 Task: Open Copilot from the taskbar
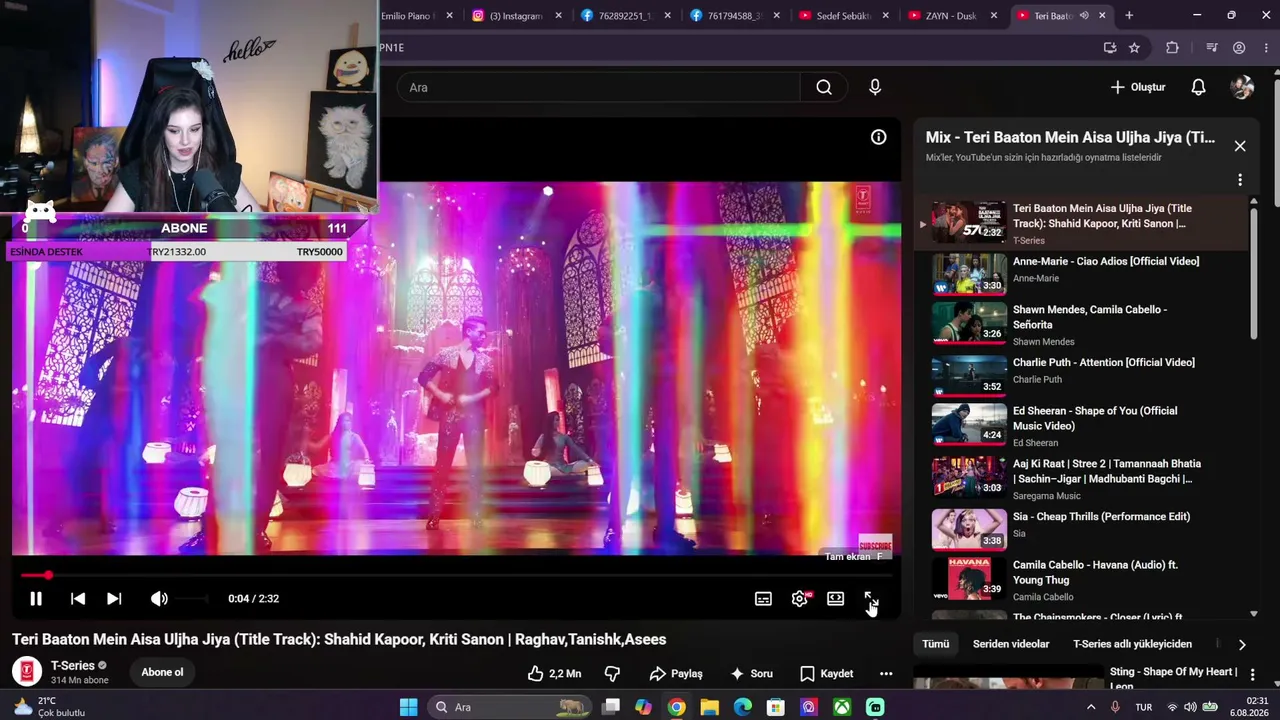(643, 707)
